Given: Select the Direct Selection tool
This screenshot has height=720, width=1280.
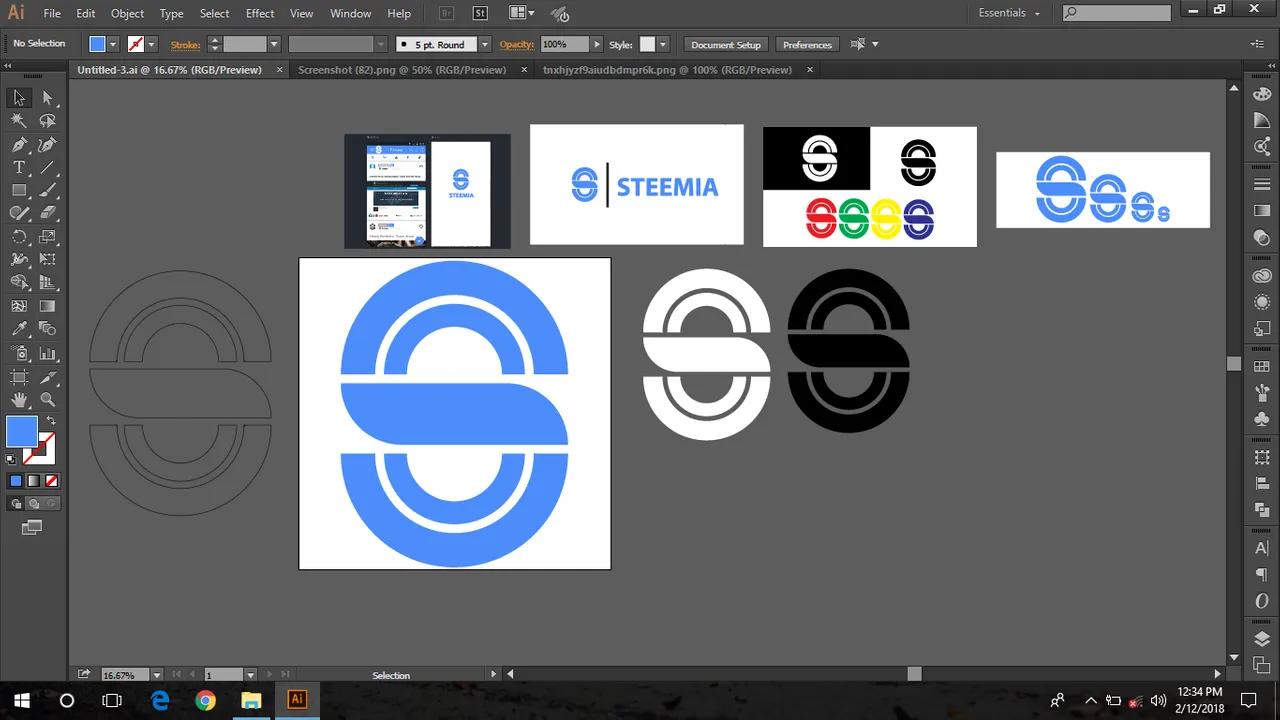Looking at the screenshot, I should tap(47, 98).
